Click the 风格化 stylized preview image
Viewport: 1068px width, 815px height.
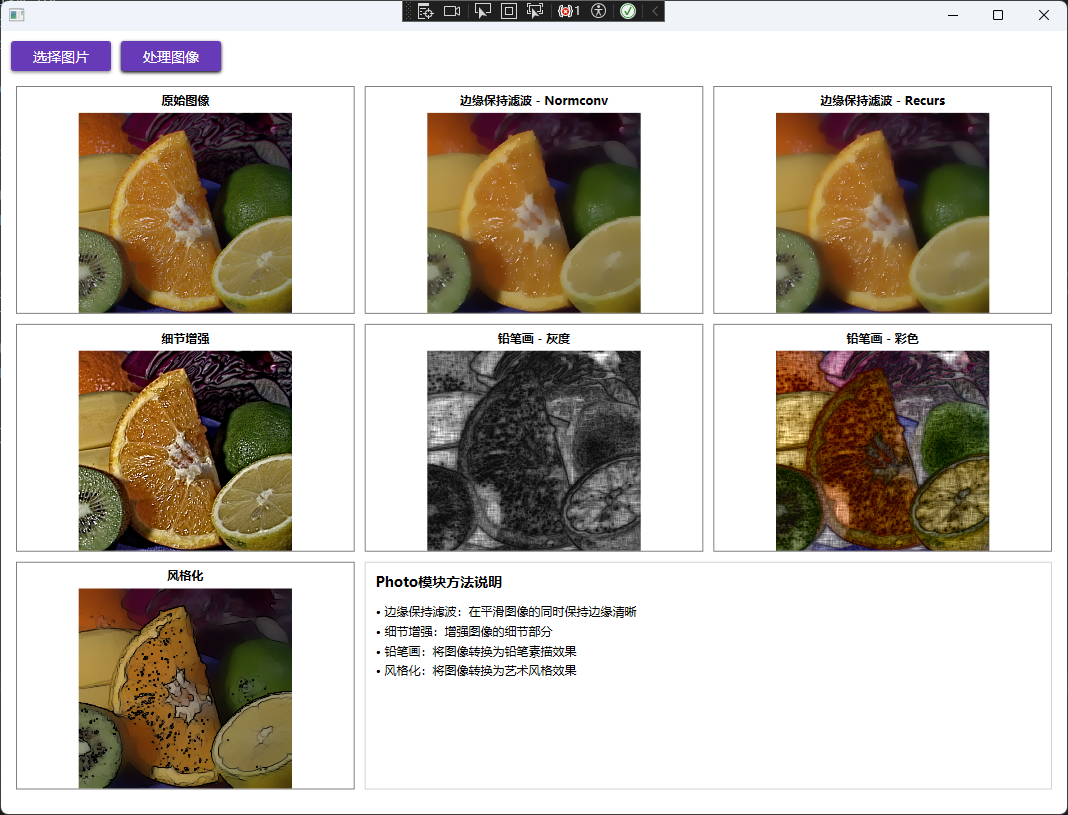pos(184,688)
